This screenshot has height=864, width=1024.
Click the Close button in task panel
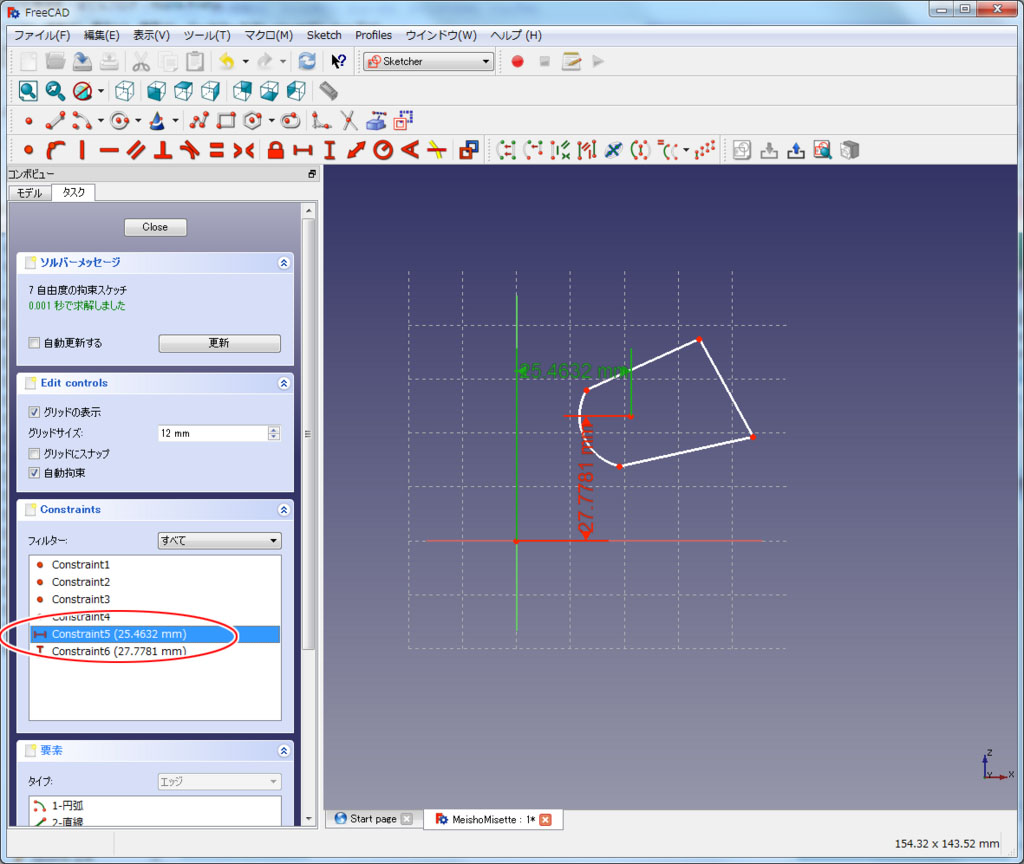click(155, 227)
